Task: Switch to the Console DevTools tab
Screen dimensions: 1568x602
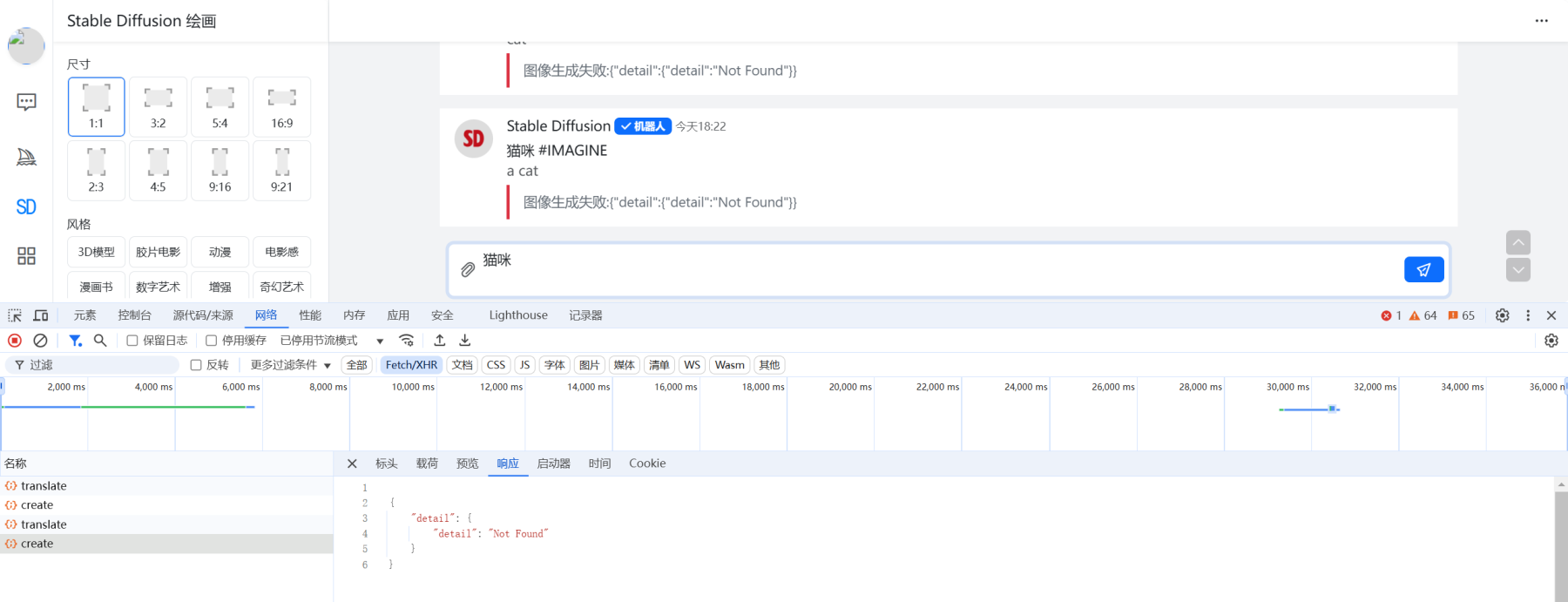Action: (134, 315)
